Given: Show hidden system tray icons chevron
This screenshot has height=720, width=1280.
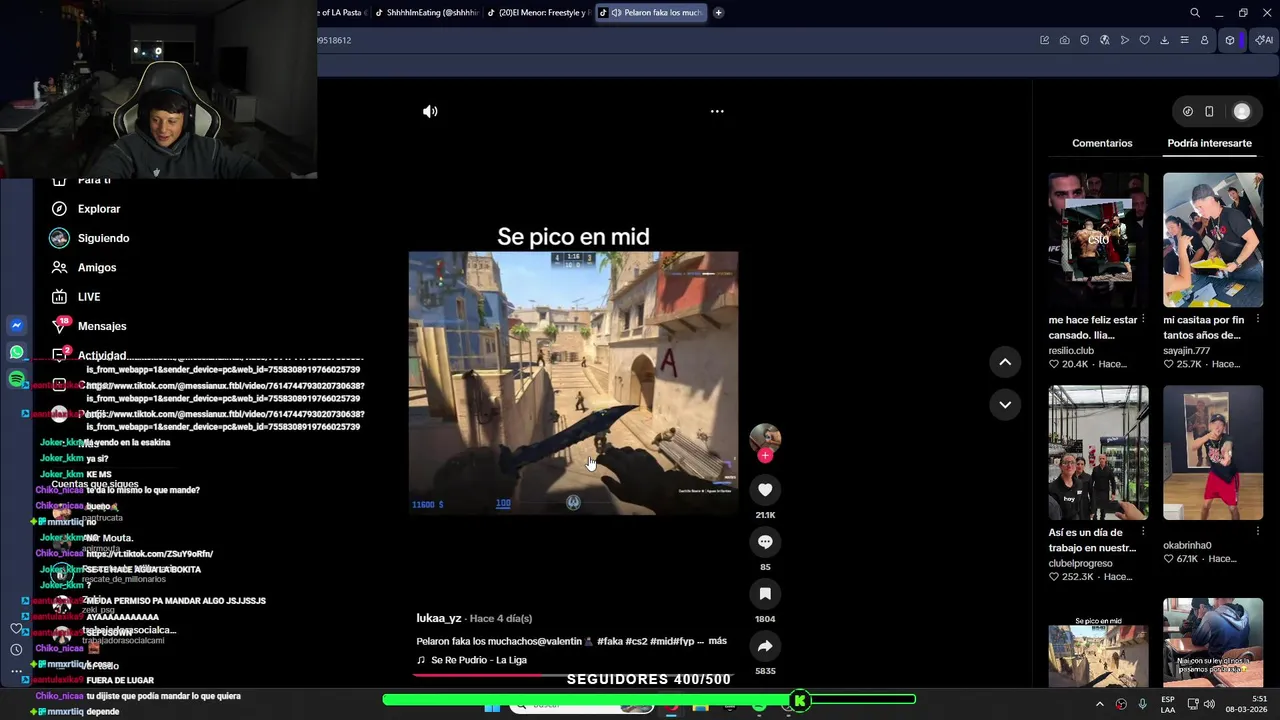Looking at the screenshot, I should coord(1100,704).
